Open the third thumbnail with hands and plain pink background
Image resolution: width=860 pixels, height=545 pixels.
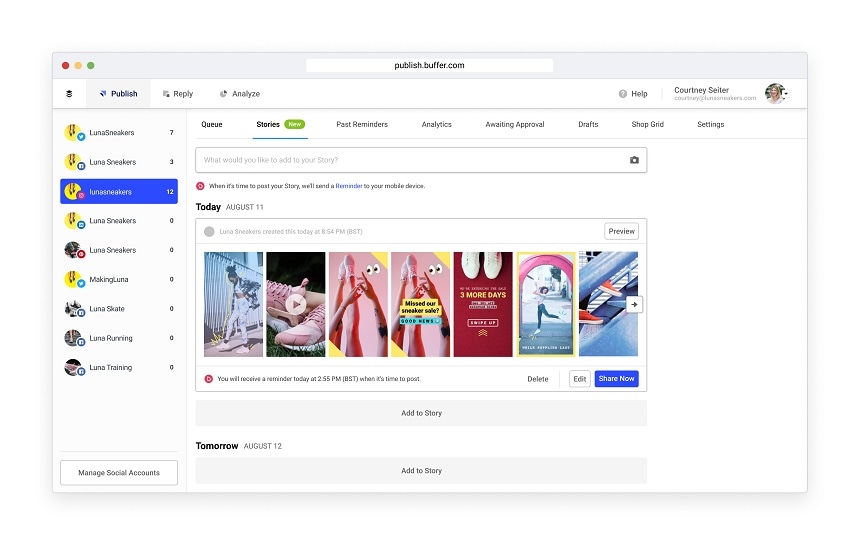coord(358,304)
